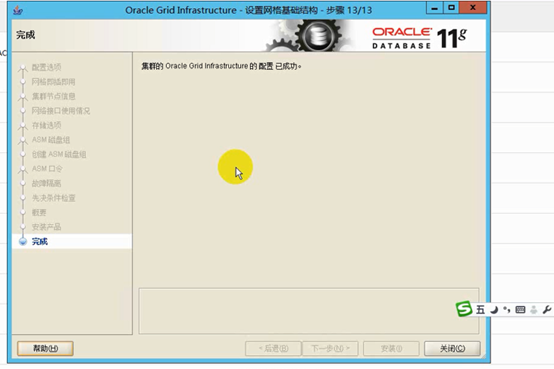Click the user account icon on IME bar

click(x=534, y=310)
